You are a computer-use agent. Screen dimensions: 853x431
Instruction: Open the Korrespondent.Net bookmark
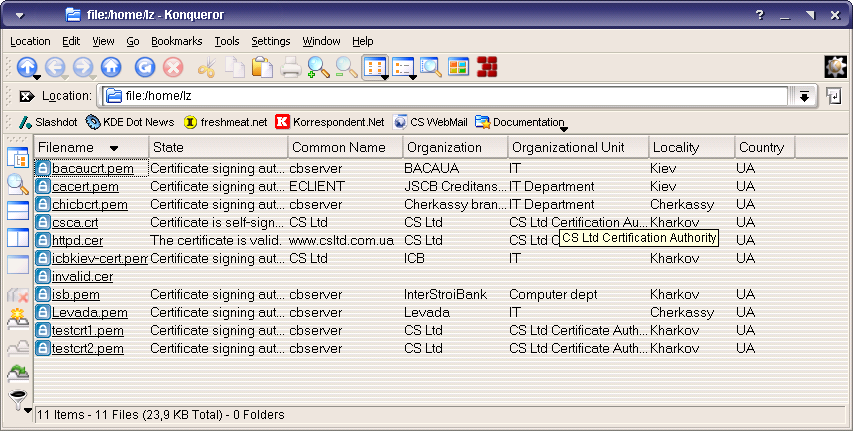pyautogui.click(x=330, y=122)
